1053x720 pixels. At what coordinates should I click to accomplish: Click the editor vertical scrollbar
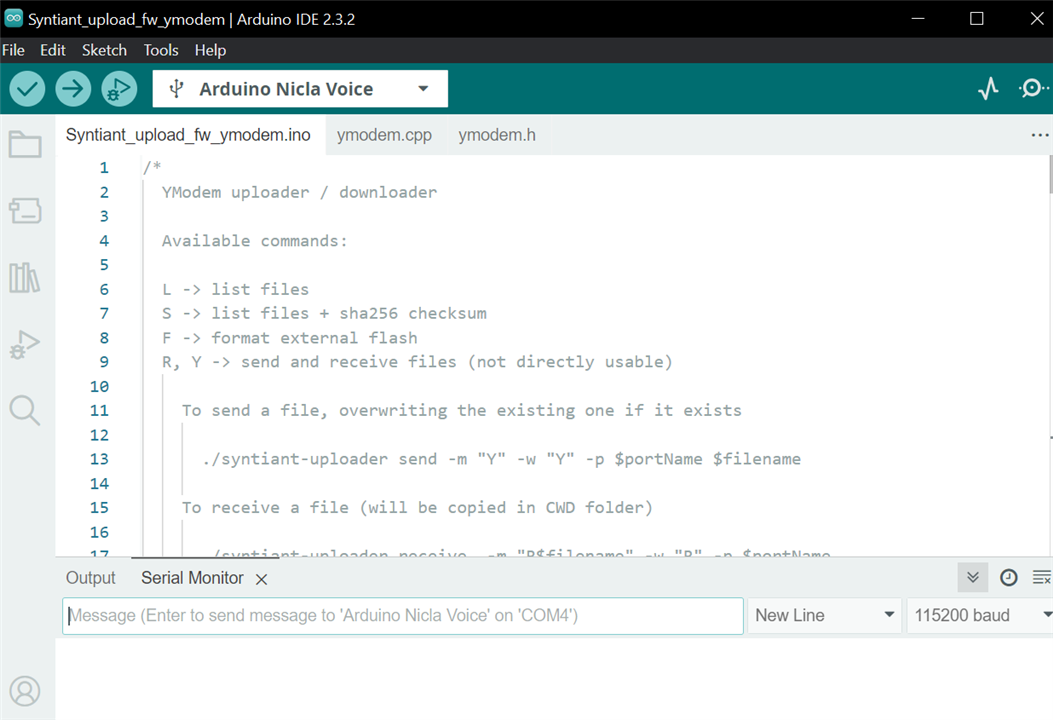click(x=1050, y=173)
